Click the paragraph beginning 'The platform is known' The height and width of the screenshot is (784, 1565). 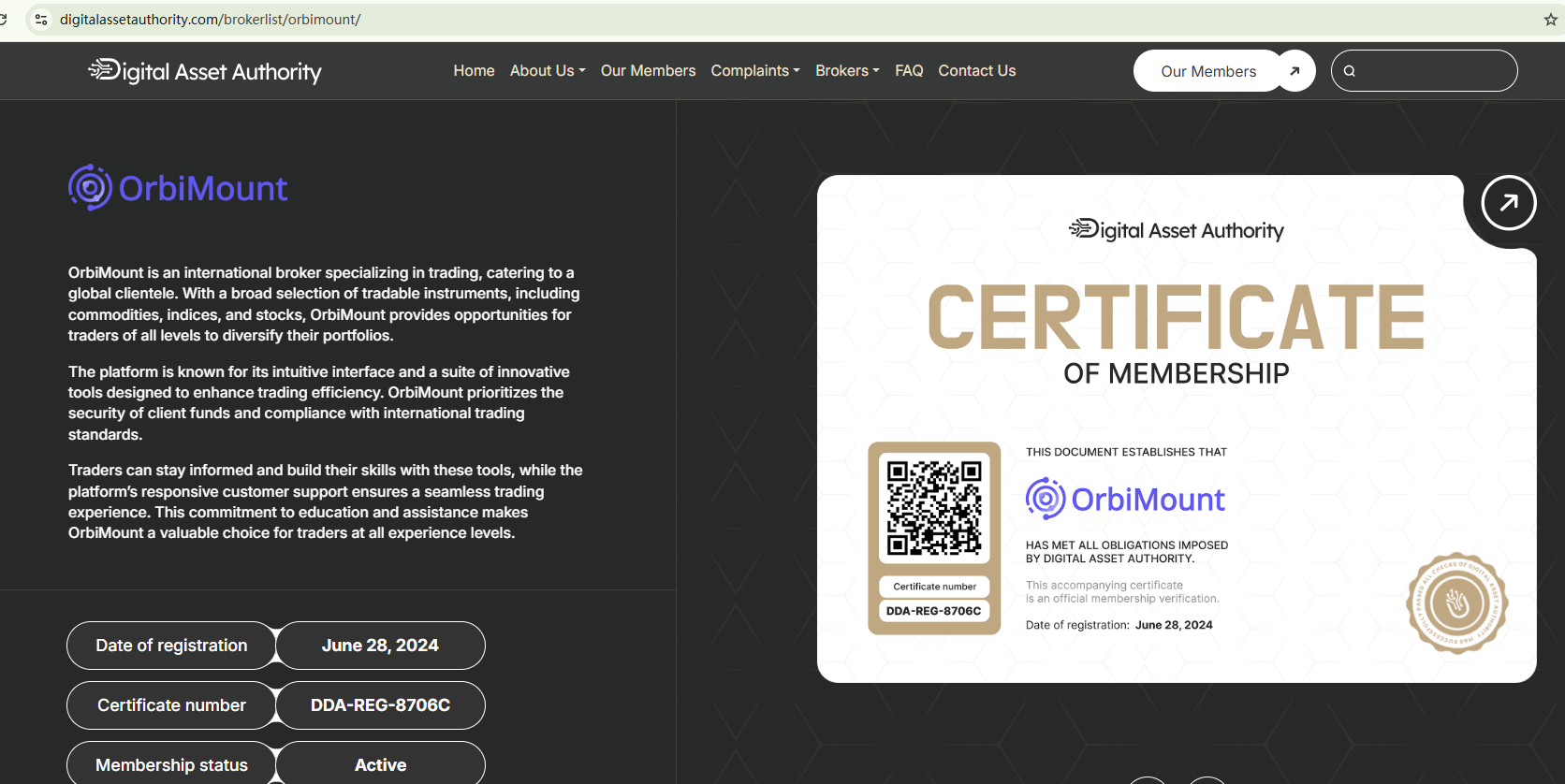[319, 403]
